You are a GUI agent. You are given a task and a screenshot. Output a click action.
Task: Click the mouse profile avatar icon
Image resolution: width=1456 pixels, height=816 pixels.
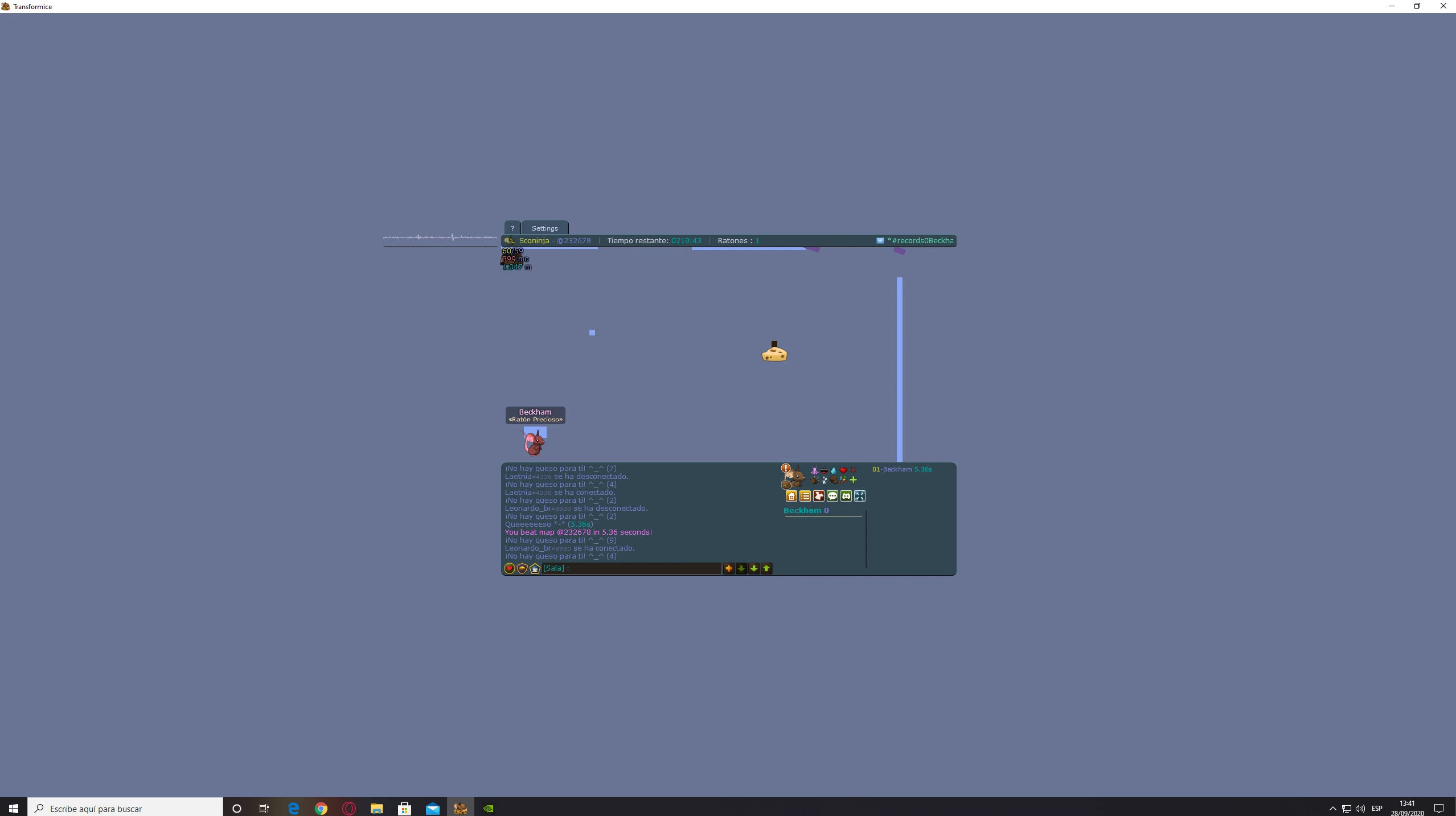[x=797, y=476]
